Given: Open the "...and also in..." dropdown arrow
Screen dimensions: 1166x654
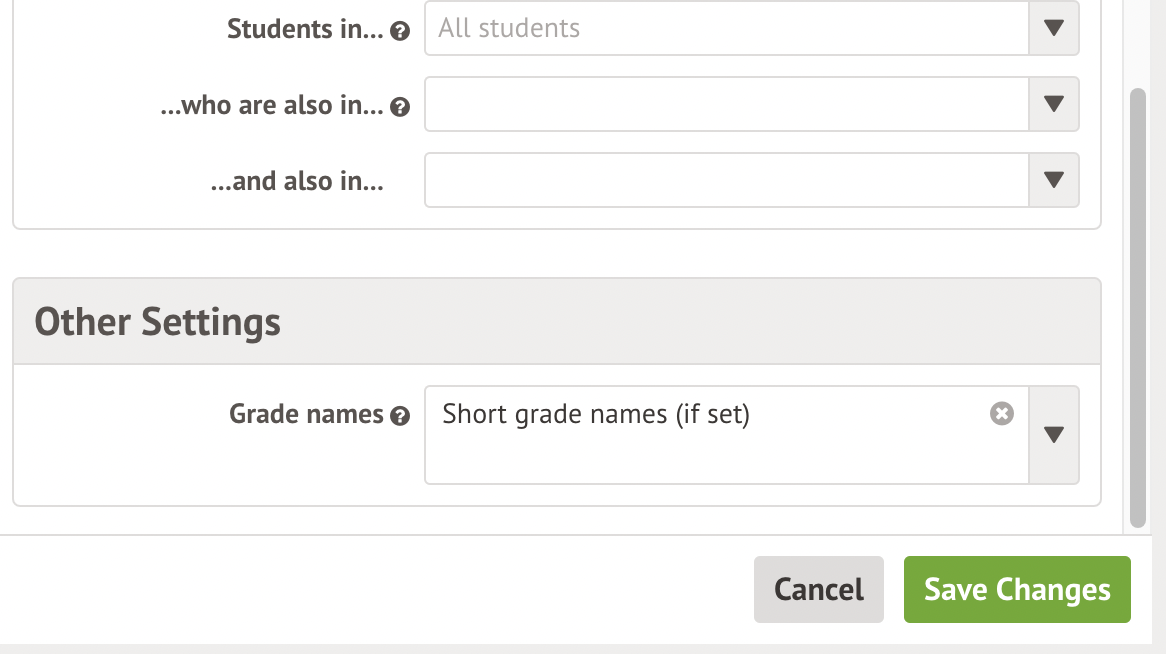Looking at the screenshot, I should 1053,180.
